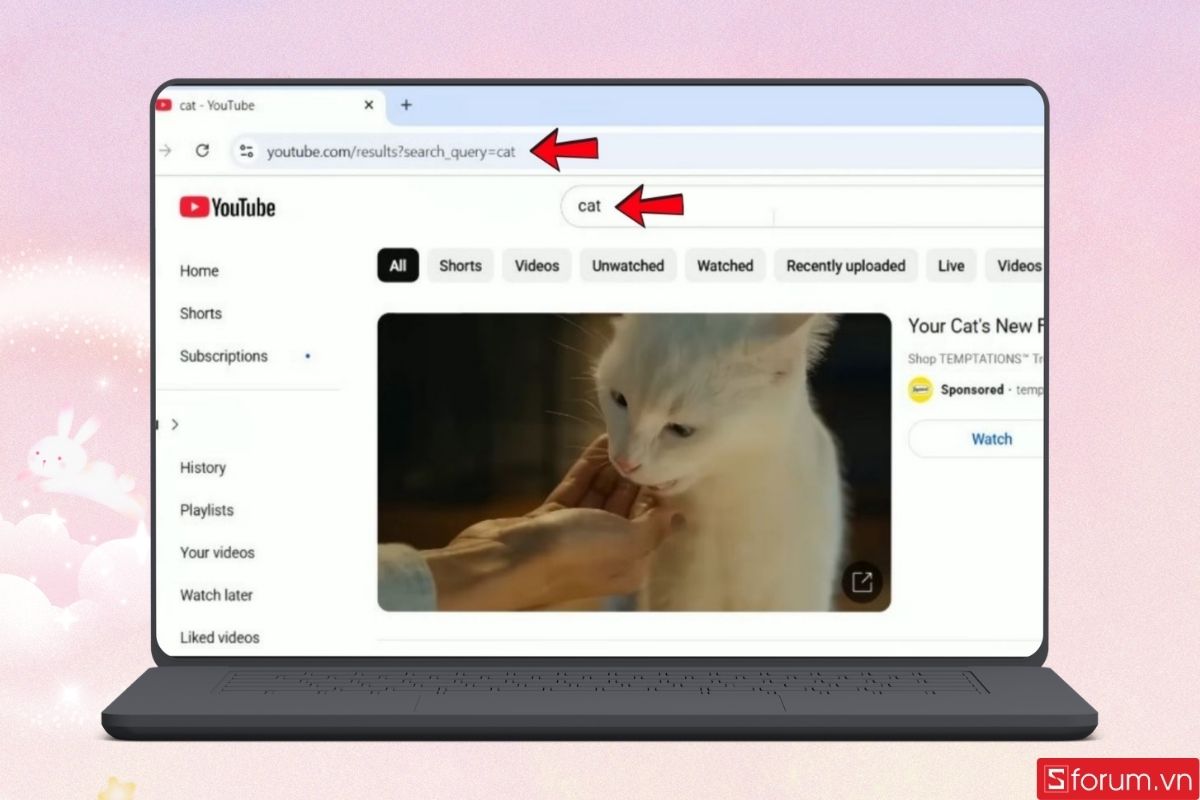Open Liked videos in the sidebar
Viewport: 1200px width, 800px height.
coord(220,637)
